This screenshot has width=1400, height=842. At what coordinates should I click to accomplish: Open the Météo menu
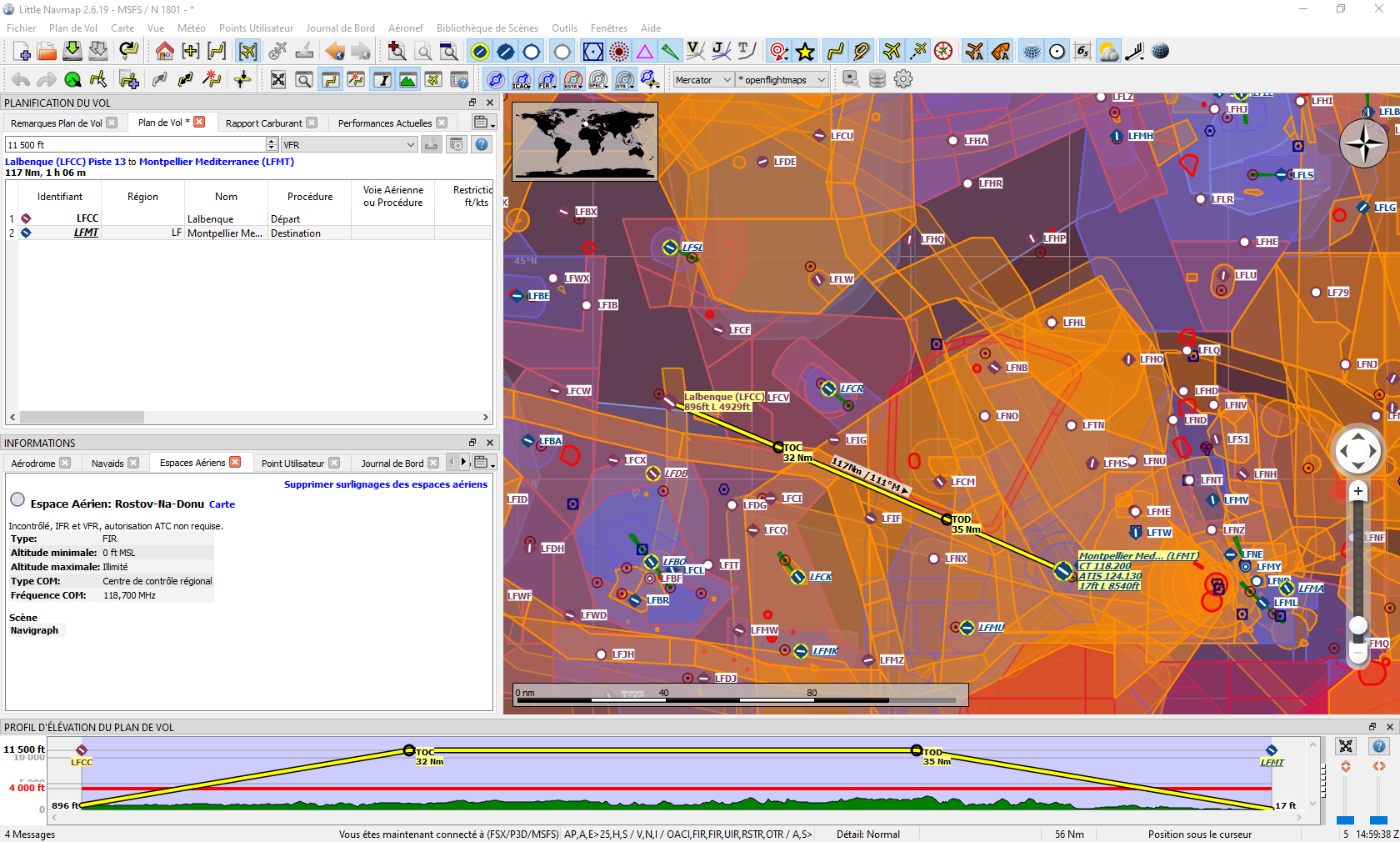pyautogui.click(x=191, y=28)
